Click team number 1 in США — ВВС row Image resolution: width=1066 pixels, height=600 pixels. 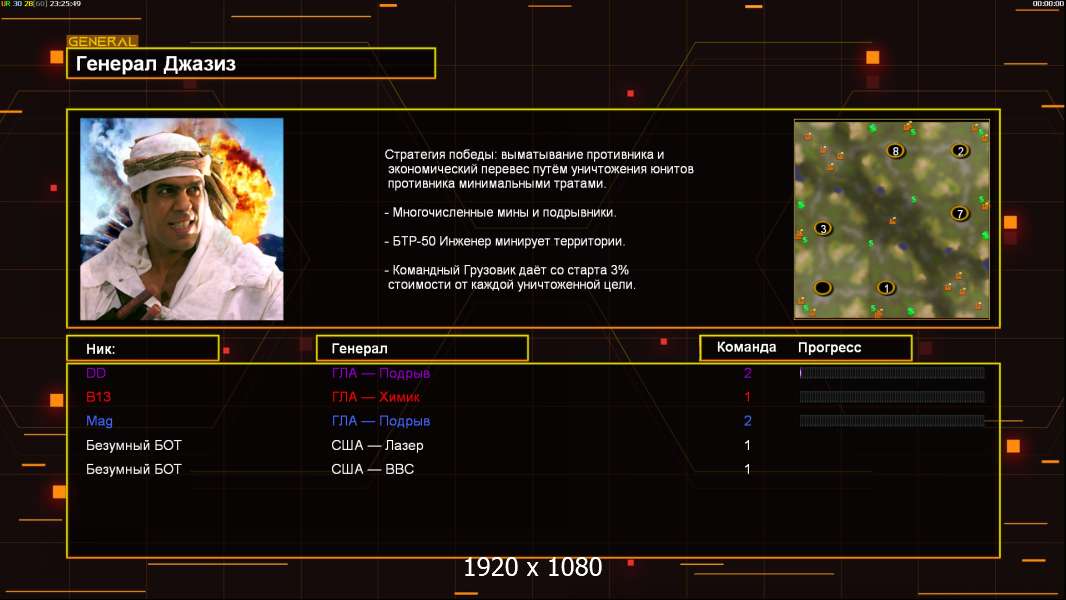[x=747, y=469]
